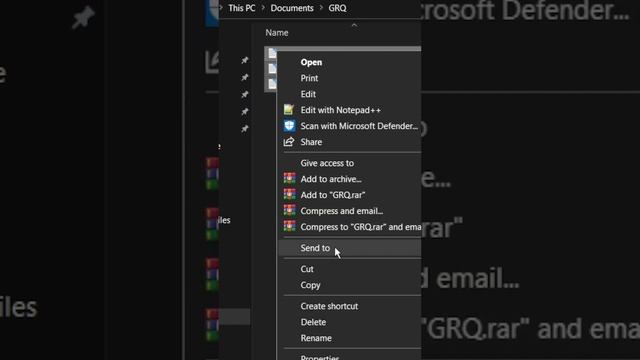Viewport: 640px width, 360px height.
Task: Choose Compress to "GRQ.rar" and email
Action: tap(360, 227)
